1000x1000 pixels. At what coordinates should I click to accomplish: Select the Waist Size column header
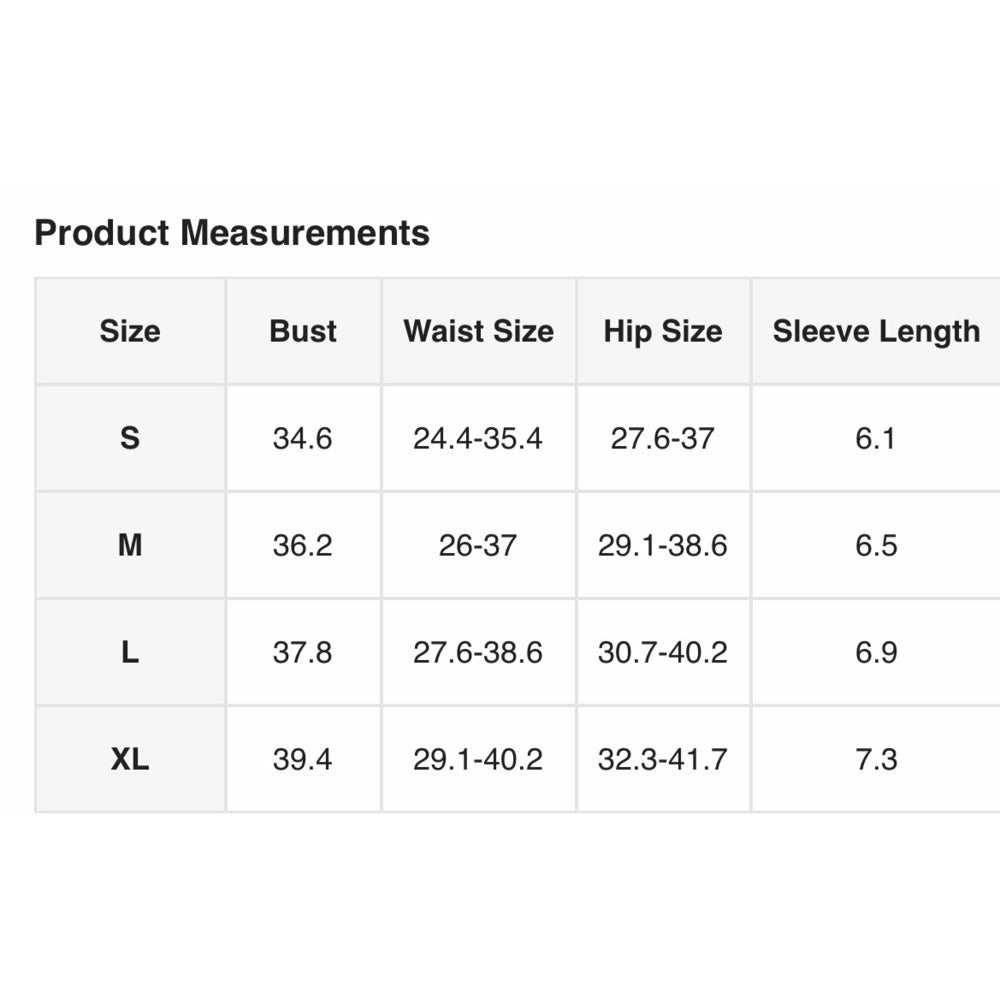coord(478,331)
